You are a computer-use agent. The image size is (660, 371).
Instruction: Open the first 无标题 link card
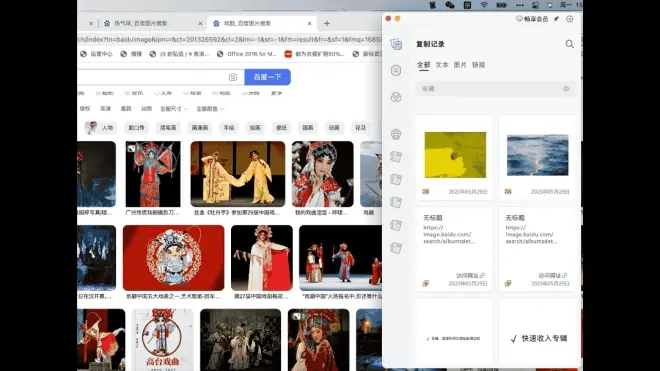coord(455,249)
